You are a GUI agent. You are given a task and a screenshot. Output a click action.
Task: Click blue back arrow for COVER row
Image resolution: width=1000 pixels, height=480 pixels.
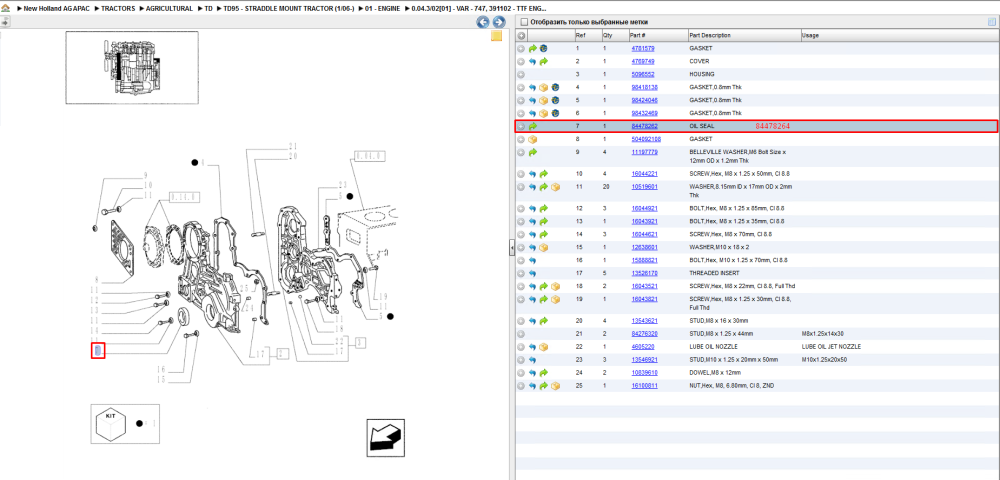533,62
